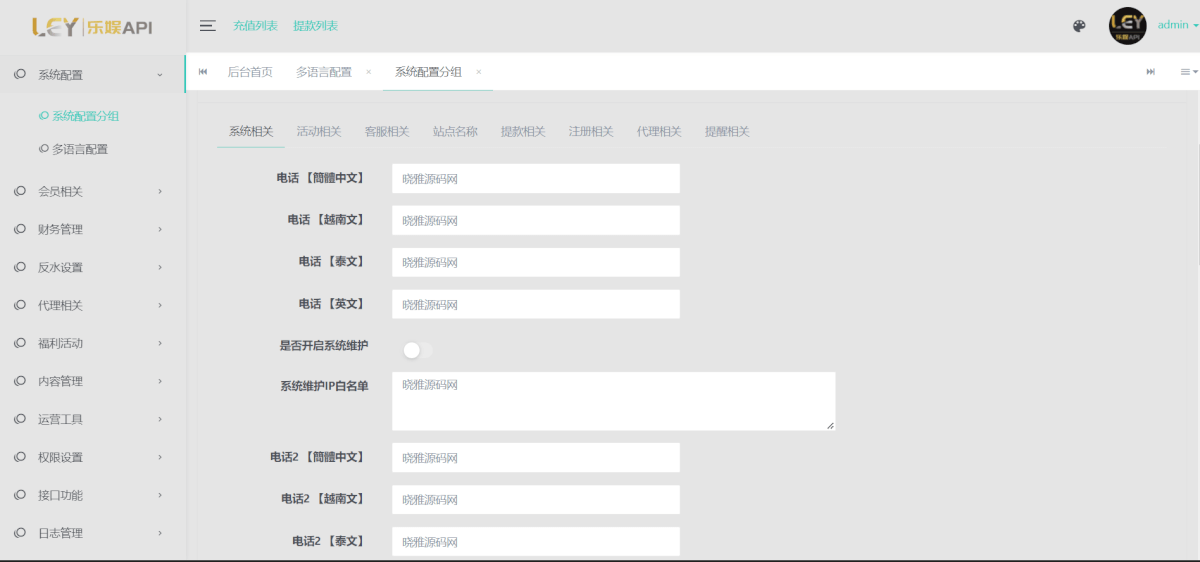The width and height of the screenshot is (1200, 562).
Task: Select 多语言配置 in the sidebar
Action: coord(80,149)
